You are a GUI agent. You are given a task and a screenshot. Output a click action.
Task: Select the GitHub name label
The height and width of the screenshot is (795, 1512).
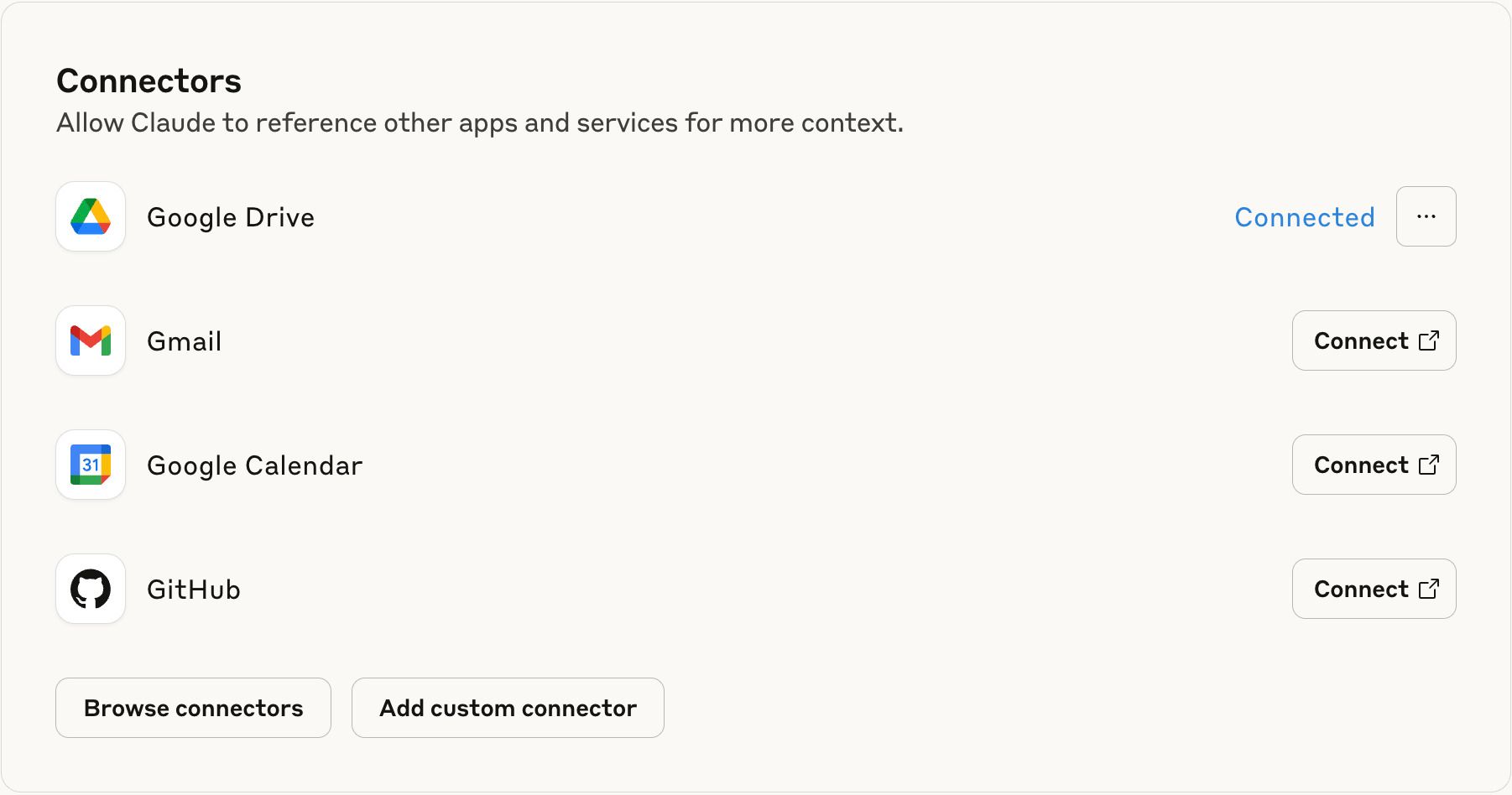(194, 590)
